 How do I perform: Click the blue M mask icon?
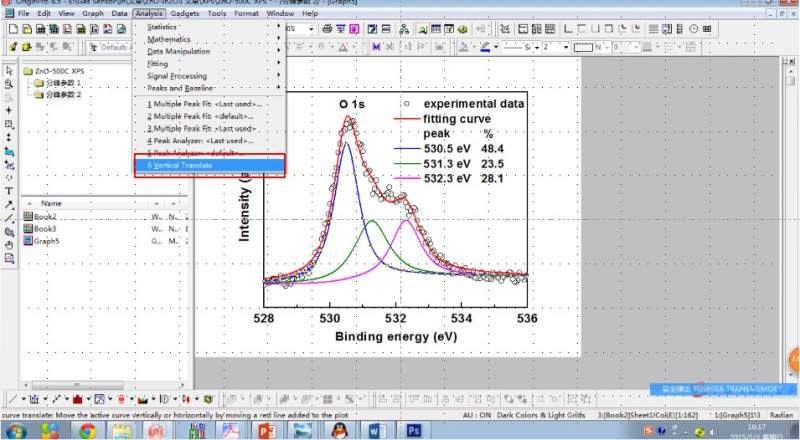tap(377, 47)
